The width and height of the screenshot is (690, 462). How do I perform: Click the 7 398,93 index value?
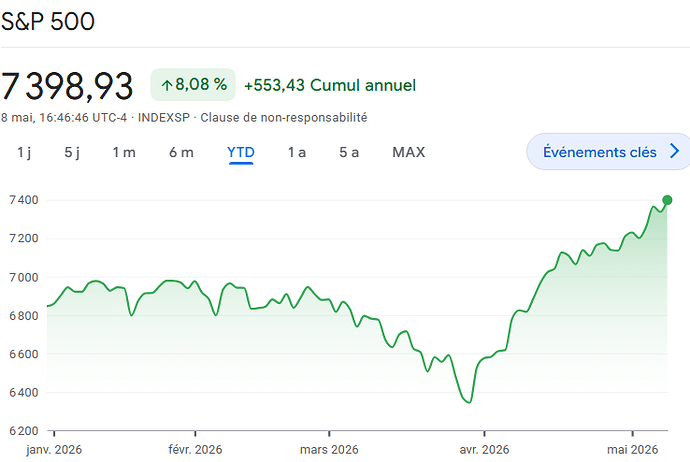coord(67,86)
